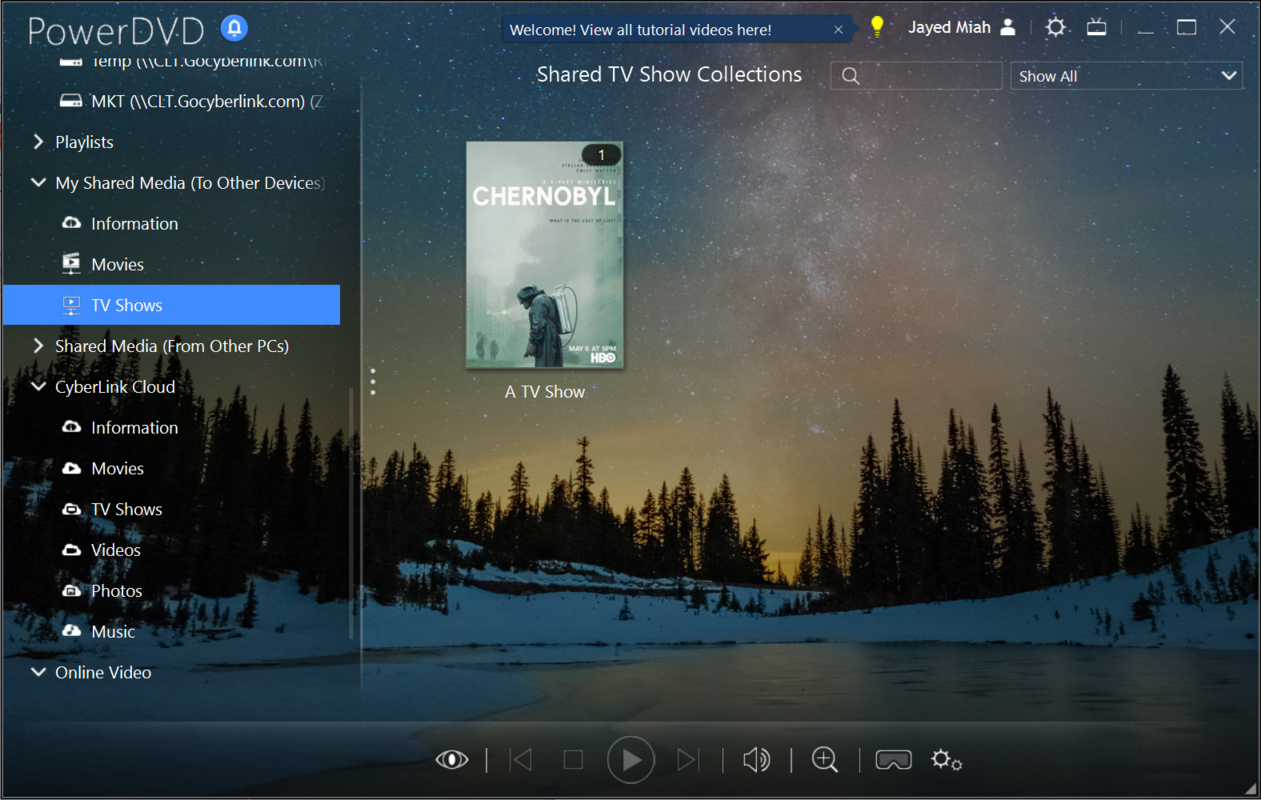The image size is (1261, 800).
Task: Open player settings gears icon
Action: point(946,760)
